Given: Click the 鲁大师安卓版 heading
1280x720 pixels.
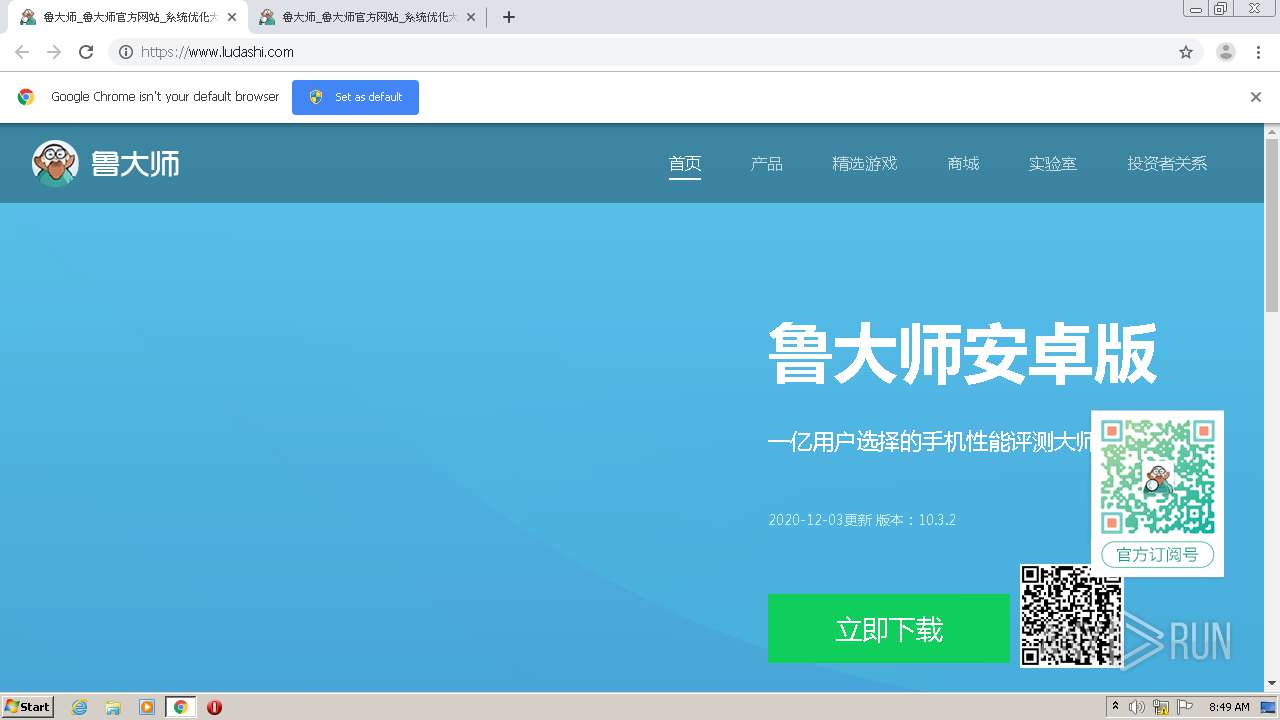Looking at the screenshot, I should pos(962,353).
